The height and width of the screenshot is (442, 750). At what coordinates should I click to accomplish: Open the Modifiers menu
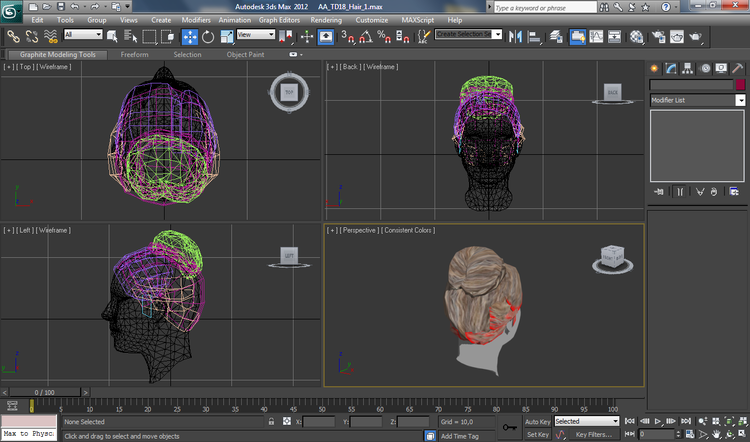pyautogui.click(x=196, y=20)
